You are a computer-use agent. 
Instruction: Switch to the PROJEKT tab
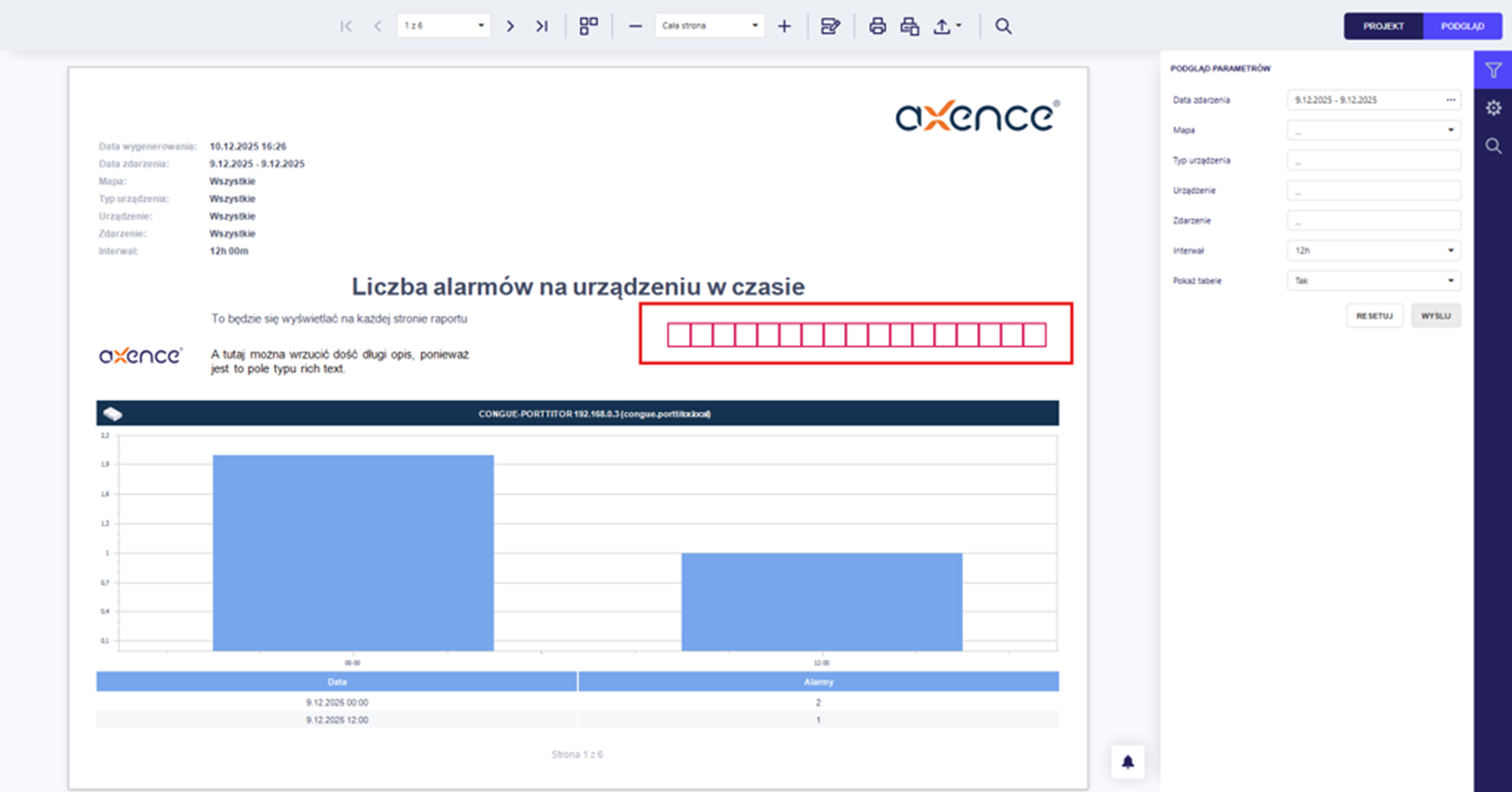tap(1383, 26)
